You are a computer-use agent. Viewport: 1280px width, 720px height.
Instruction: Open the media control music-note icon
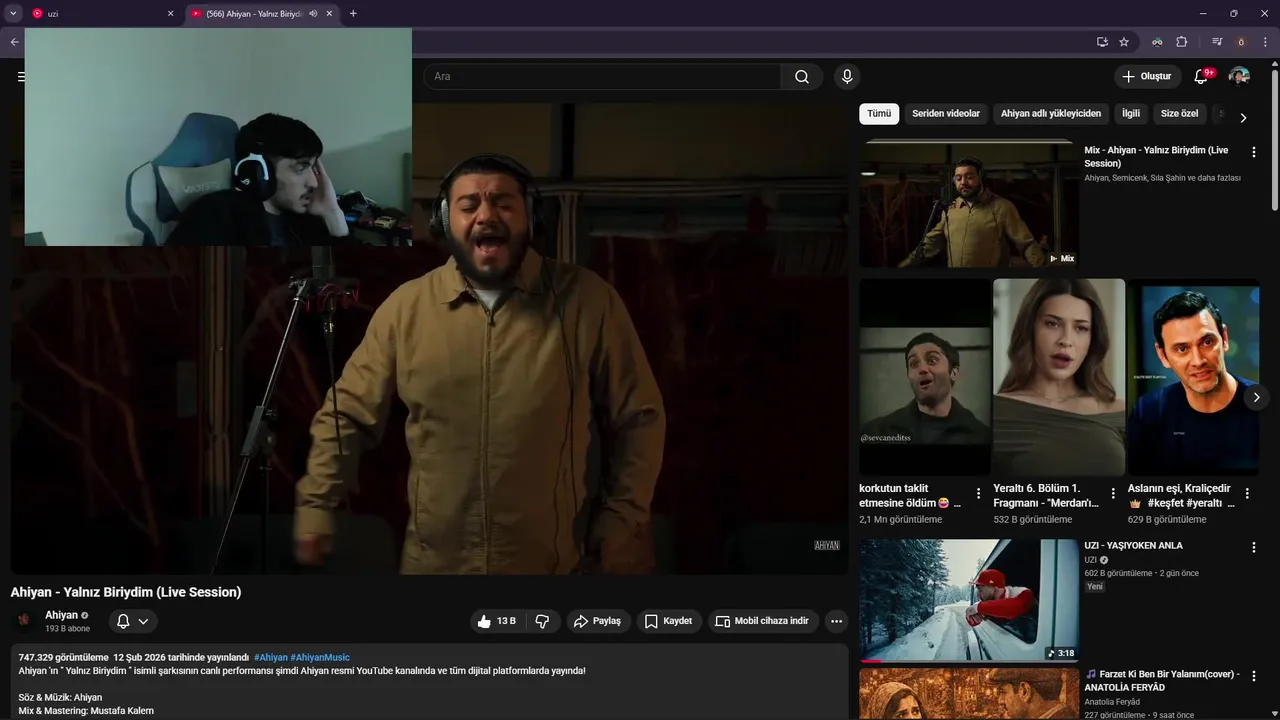pyautogui.click(x=1217, y=42)
